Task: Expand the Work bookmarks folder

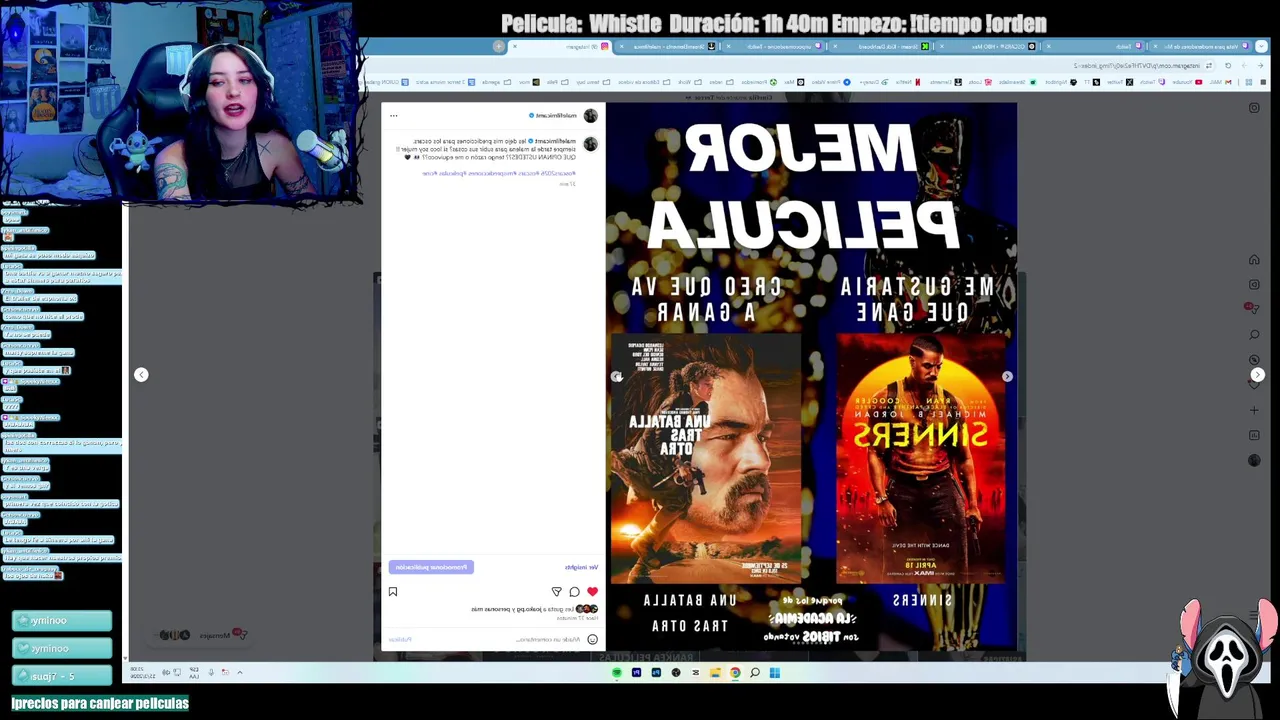Action: point(690,82)
